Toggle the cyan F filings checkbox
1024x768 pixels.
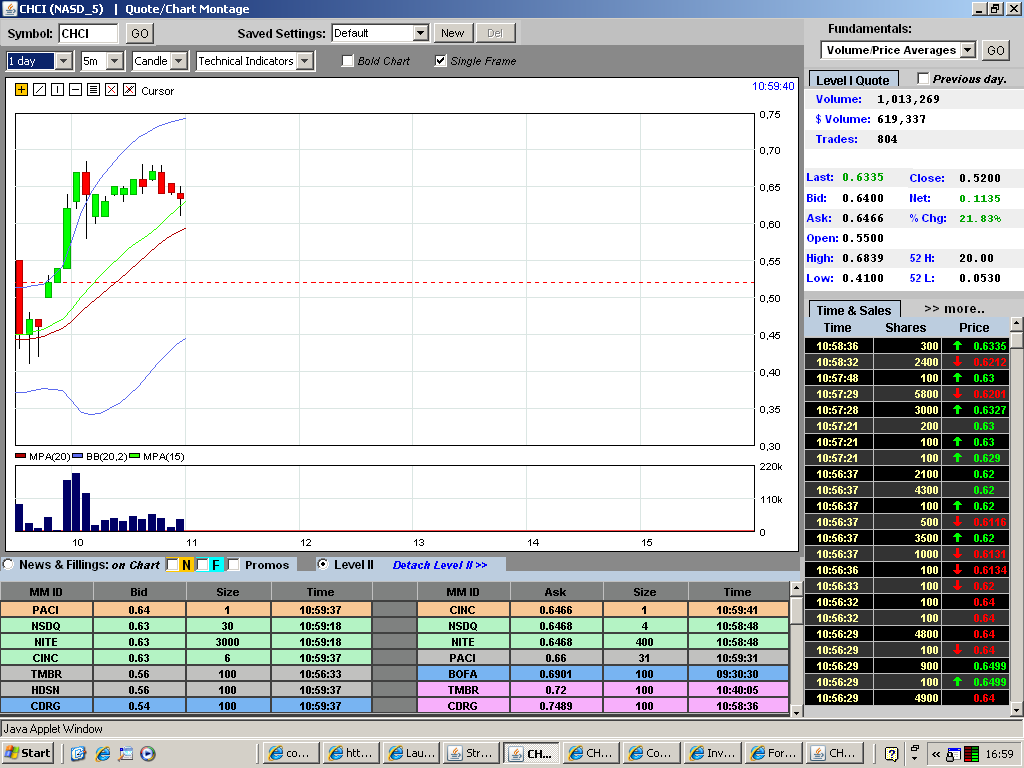[202, 564]
